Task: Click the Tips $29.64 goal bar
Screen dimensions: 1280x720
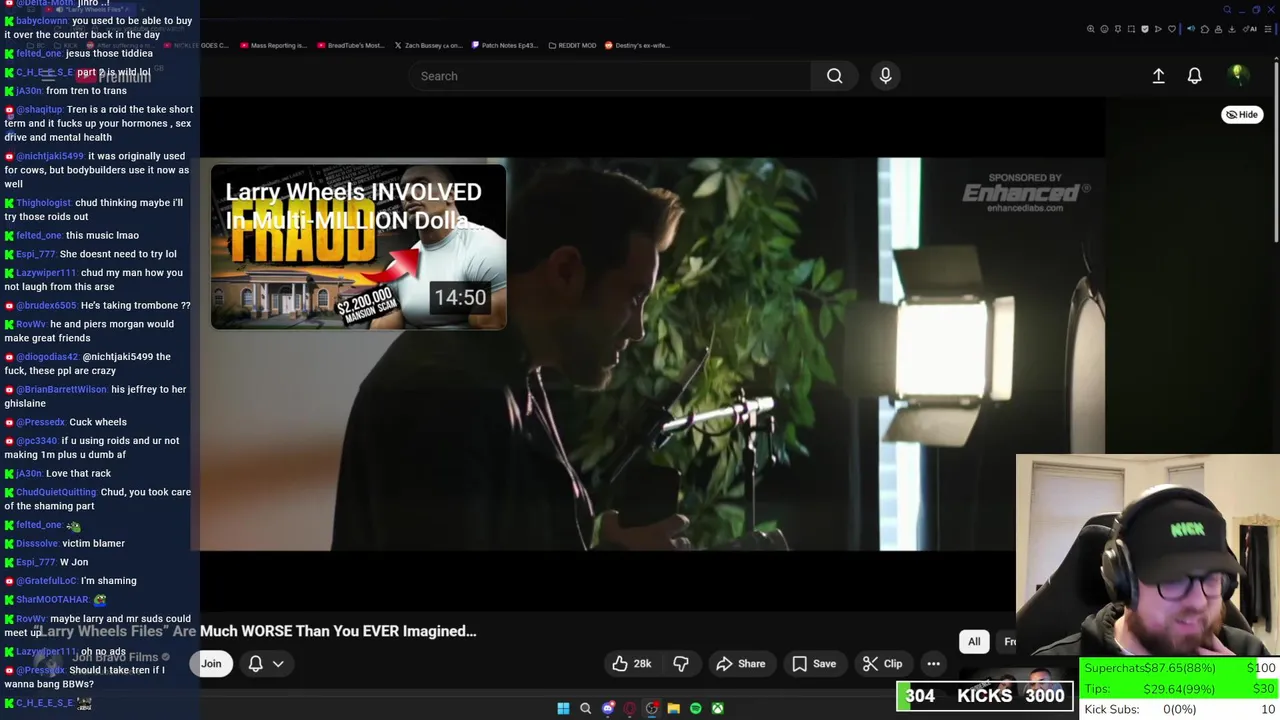Action: 1180,689
